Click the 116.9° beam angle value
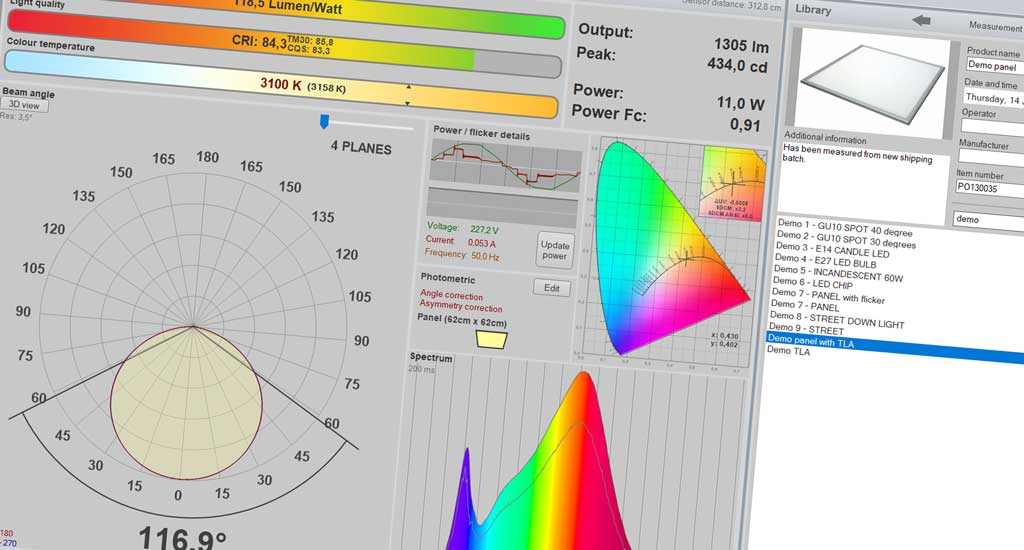Screen dimensions: 1024x550 point(182,538)
